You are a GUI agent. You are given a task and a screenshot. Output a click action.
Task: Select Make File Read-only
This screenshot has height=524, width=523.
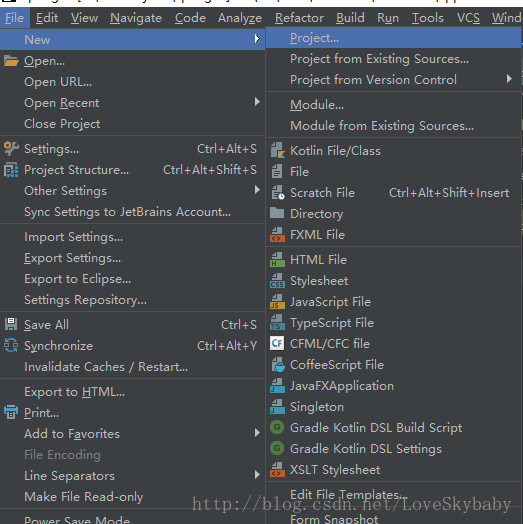click(x=132, y=497)
